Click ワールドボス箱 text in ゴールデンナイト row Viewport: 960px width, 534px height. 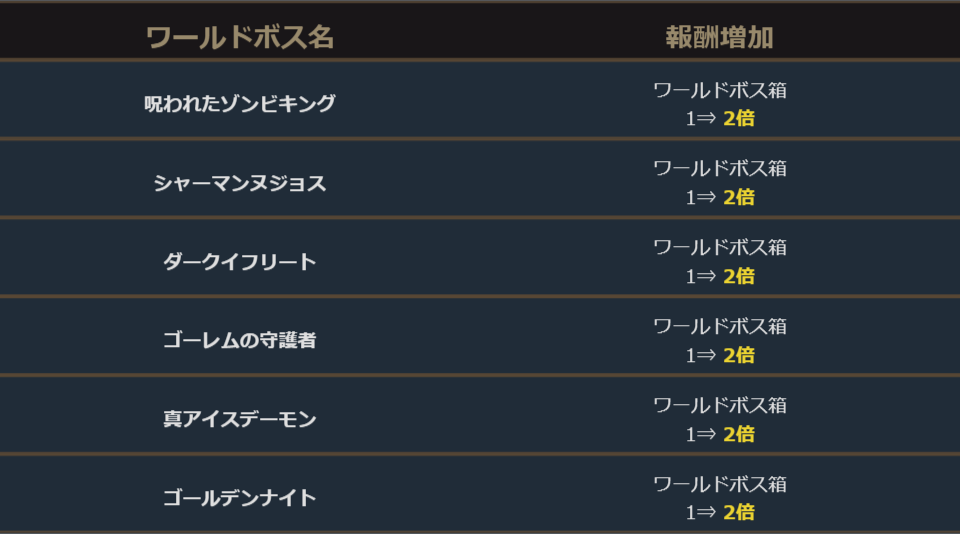[x=720, y=484]
